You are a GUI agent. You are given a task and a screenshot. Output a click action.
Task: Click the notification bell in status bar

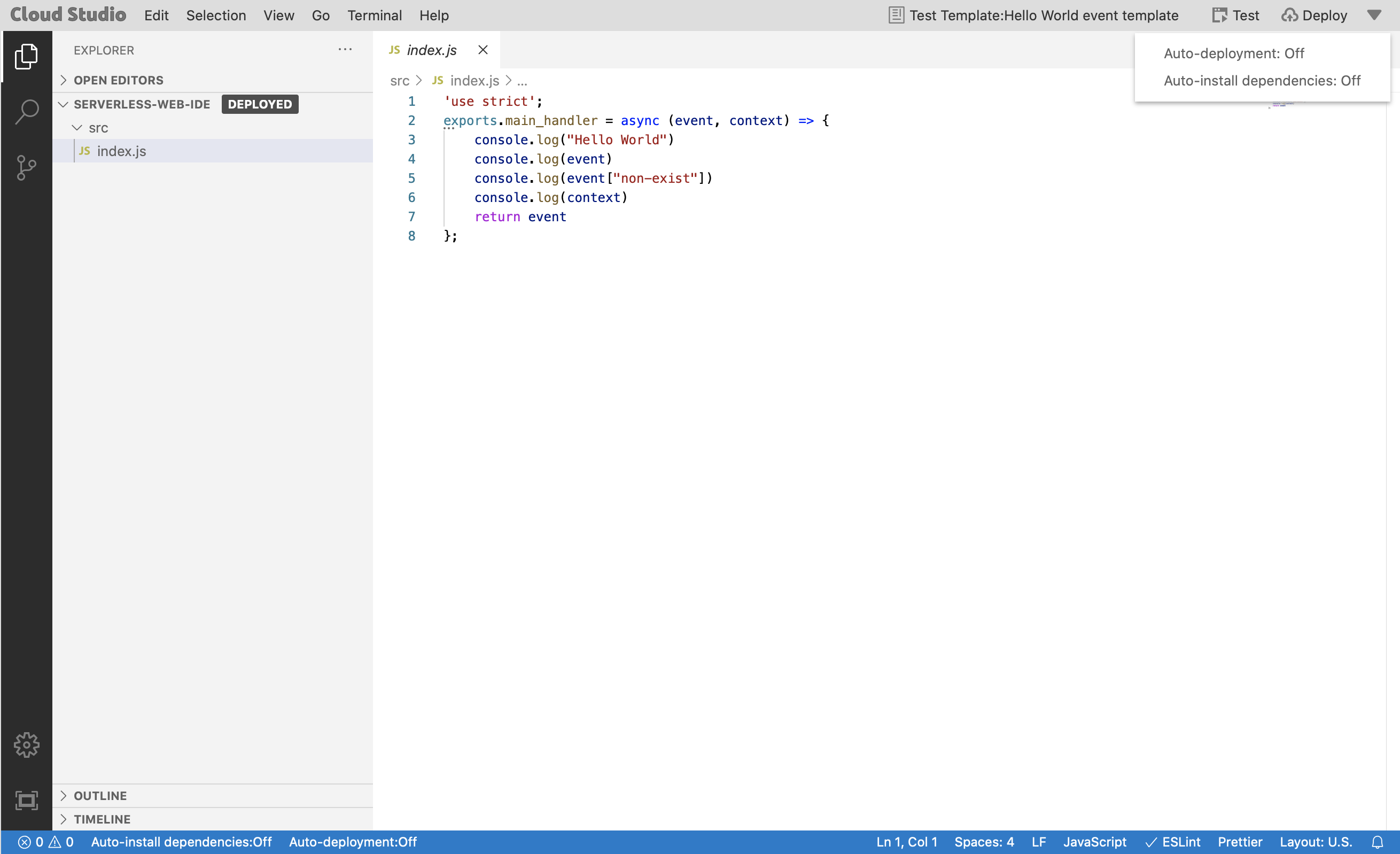1377,842
